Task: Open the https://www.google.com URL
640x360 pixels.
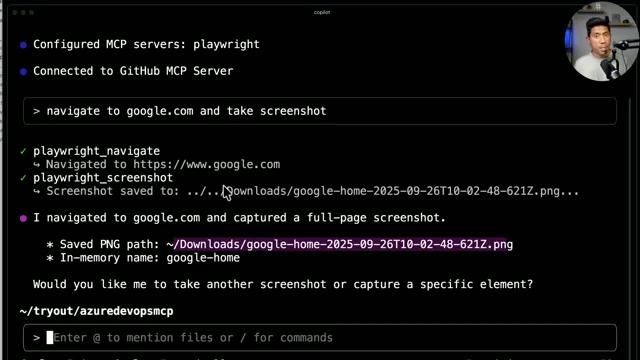Action: (207, 164)
